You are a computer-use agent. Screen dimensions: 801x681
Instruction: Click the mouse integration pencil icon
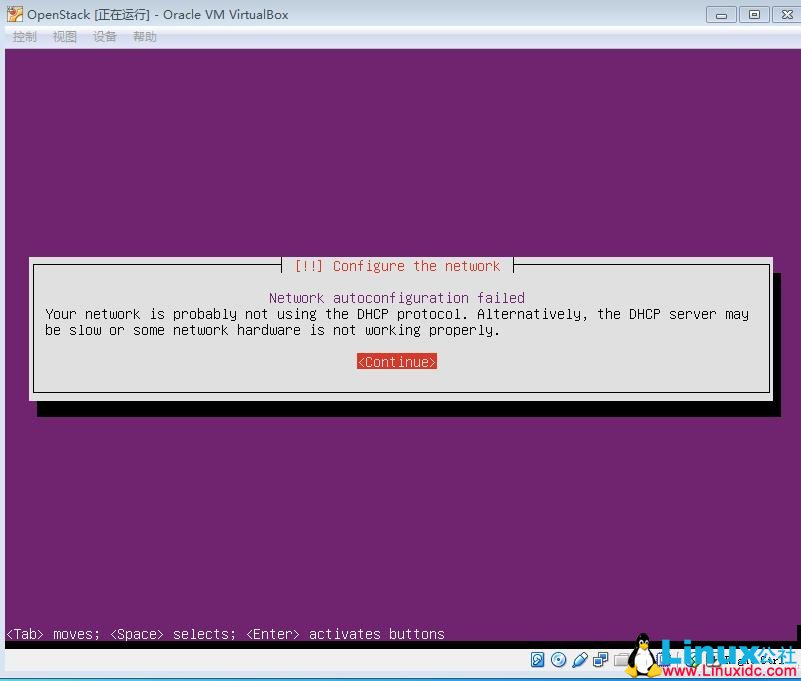(x=580, y=659)
